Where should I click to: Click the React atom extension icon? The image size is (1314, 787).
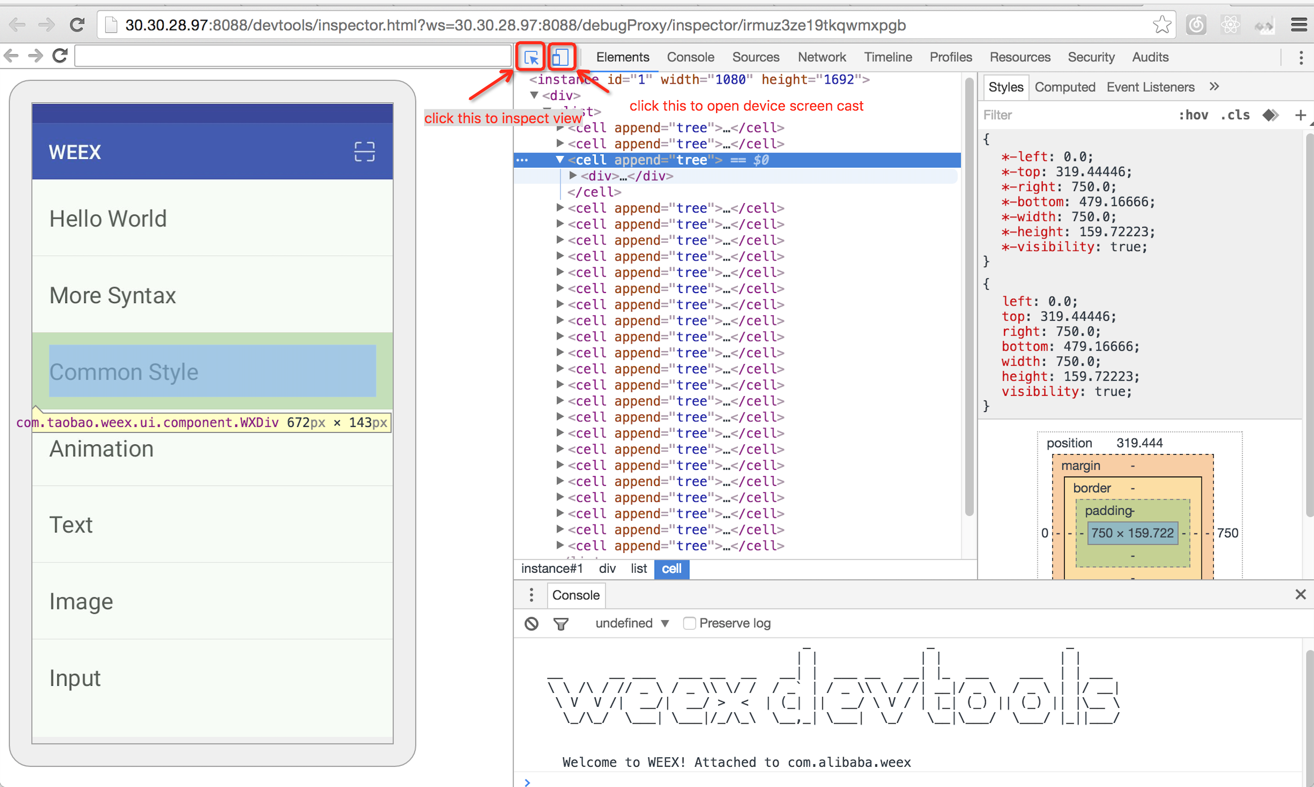[x=1230, y=25]
